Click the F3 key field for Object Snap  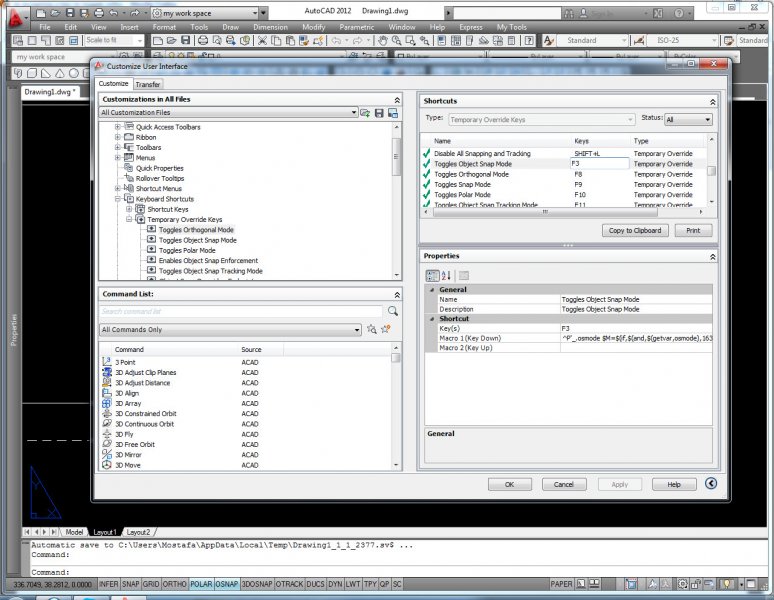[x=600, y=163]
